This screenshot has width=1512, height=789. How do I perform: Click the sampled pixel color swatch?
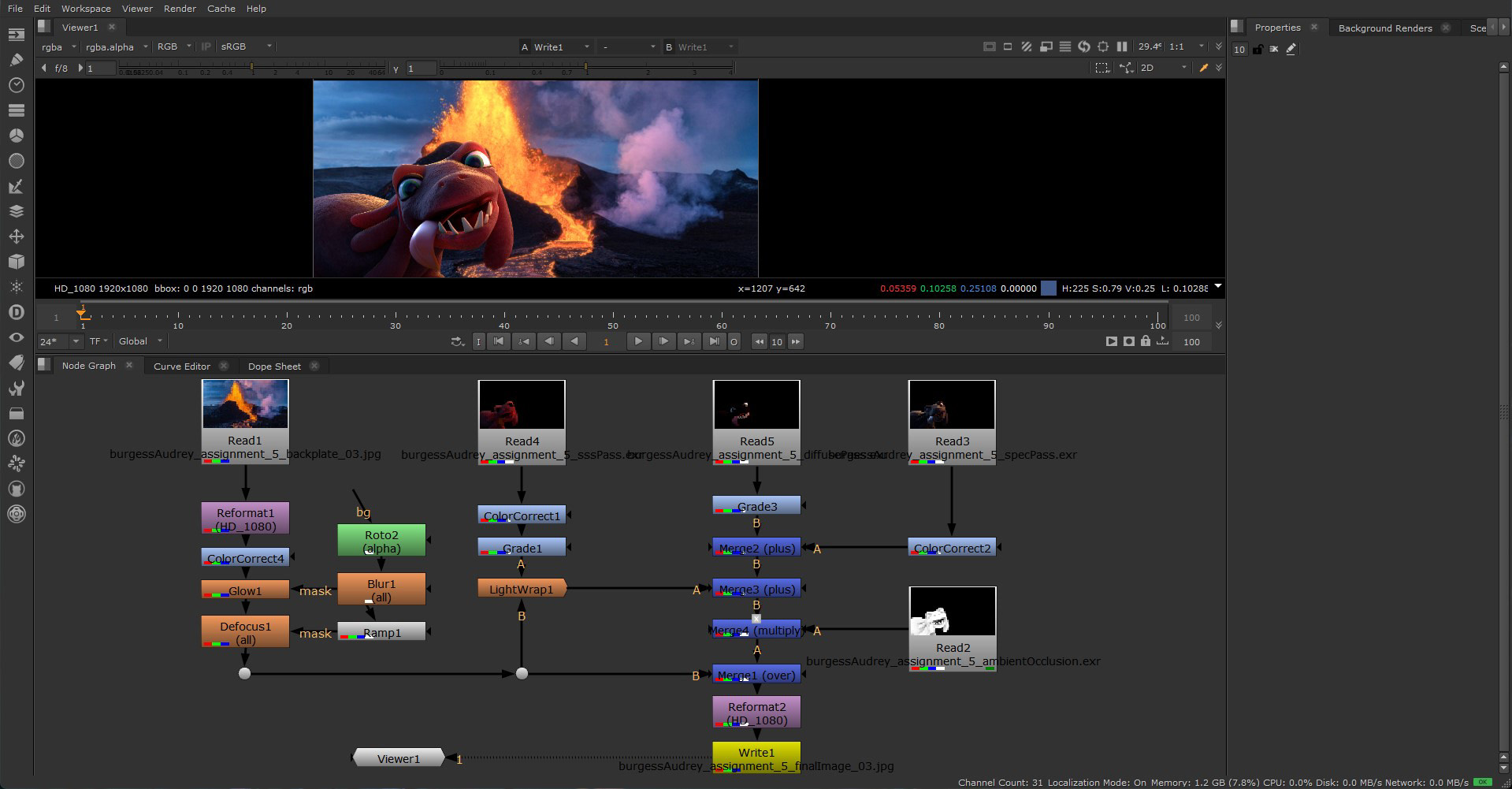coord(1048,288)
